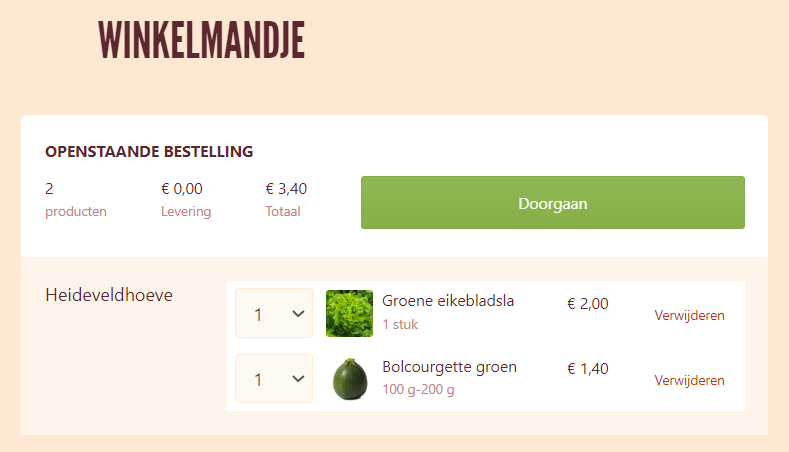Click the 100 g-200 g weight label
This screenshot has width=789, height=452.
[418, 390]
